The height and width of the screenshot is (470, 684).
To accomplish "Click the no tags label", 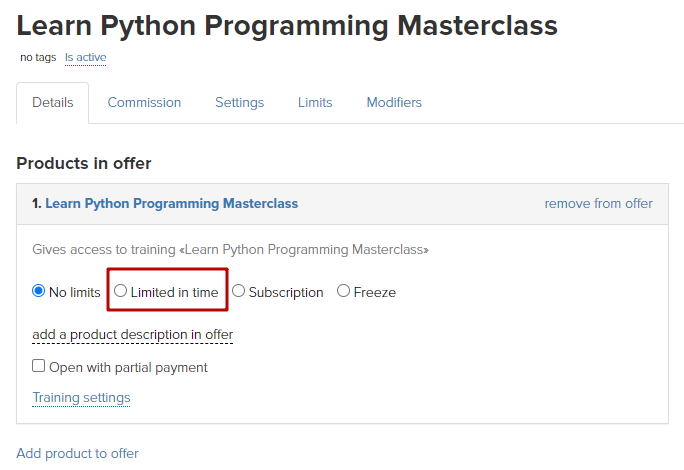I will point(38,58).
